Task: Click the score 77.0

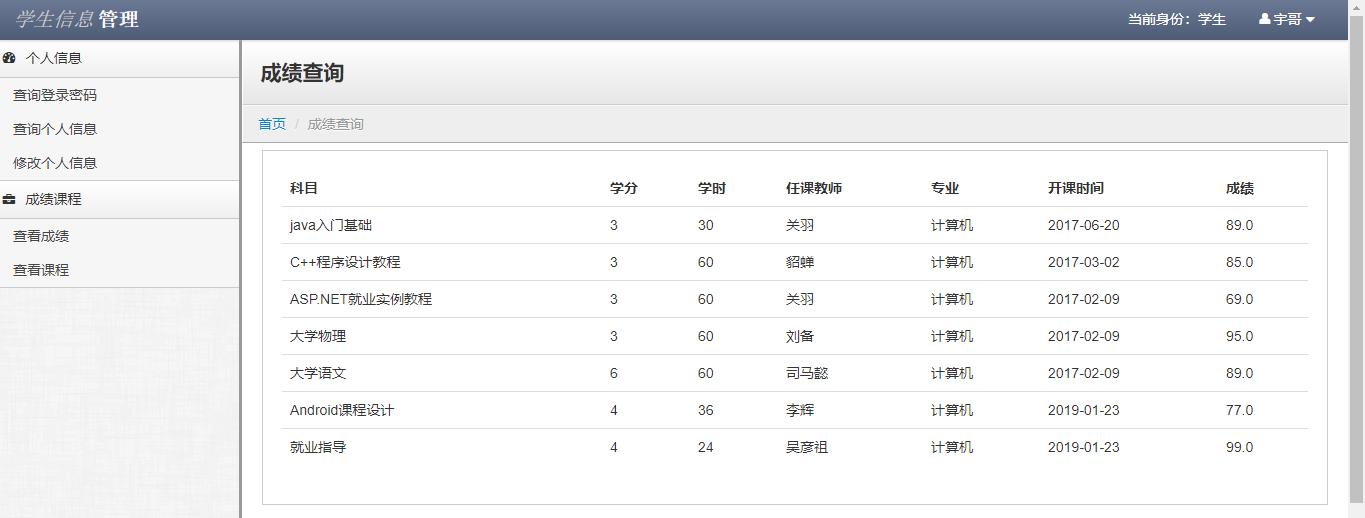Action: (x=1239, y=410)
